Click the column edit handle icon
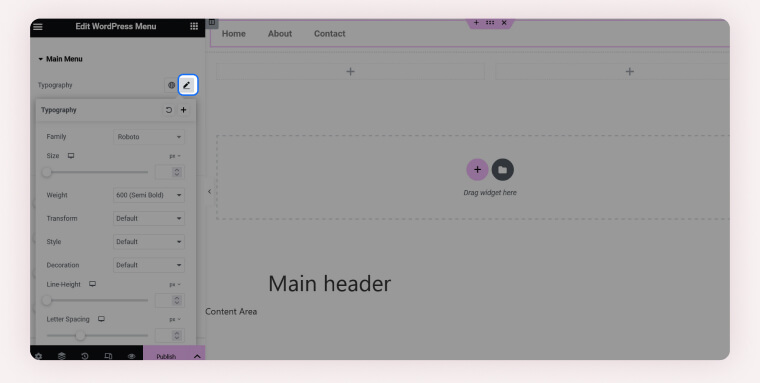This screenshot has height=383, width=760. click(212, 22)
